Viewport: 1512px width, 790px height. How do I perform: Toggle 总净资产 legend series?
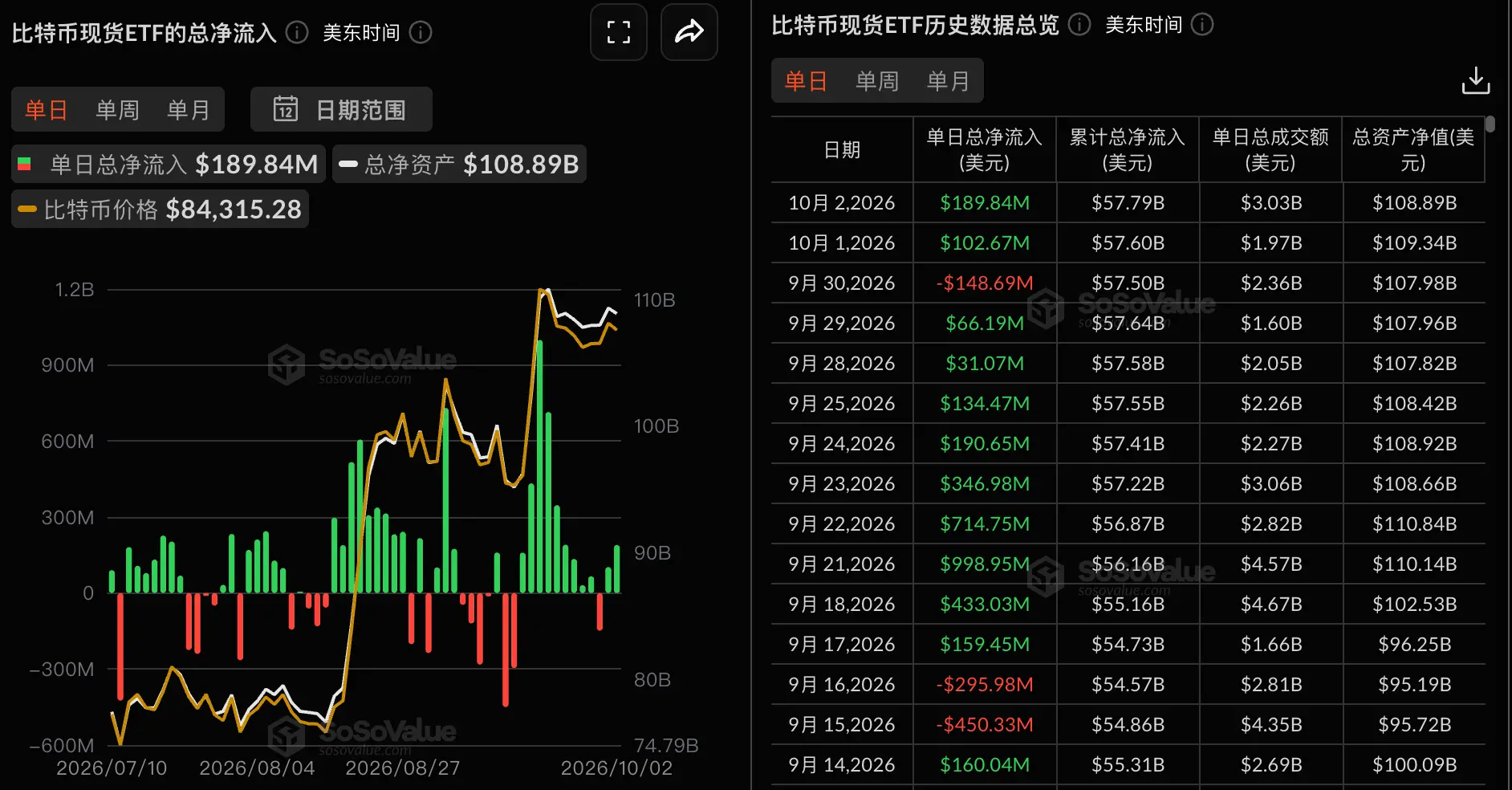click(459, 164)
